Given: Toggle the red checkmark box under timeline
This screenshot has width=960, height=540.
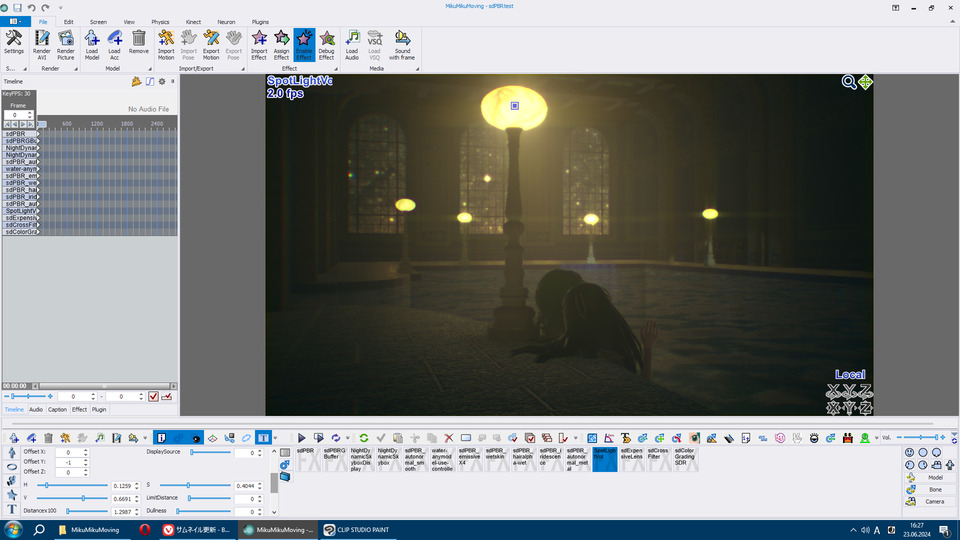Looking at the screenshot, I should click(x=153, y=397).
